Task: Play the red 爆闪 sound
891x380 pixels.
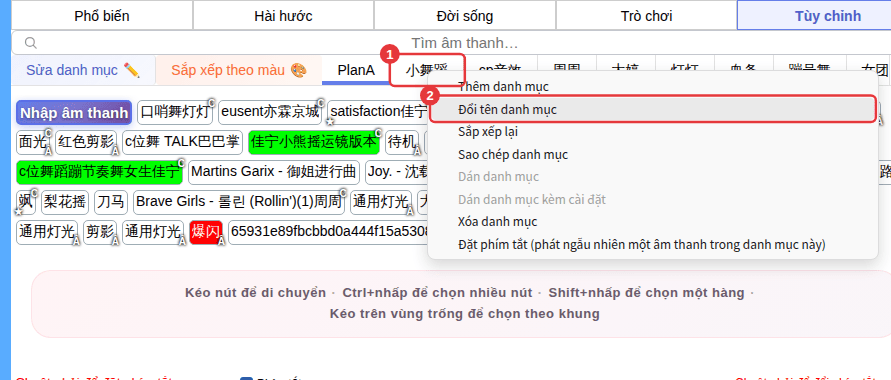Action: pos(206,232)
